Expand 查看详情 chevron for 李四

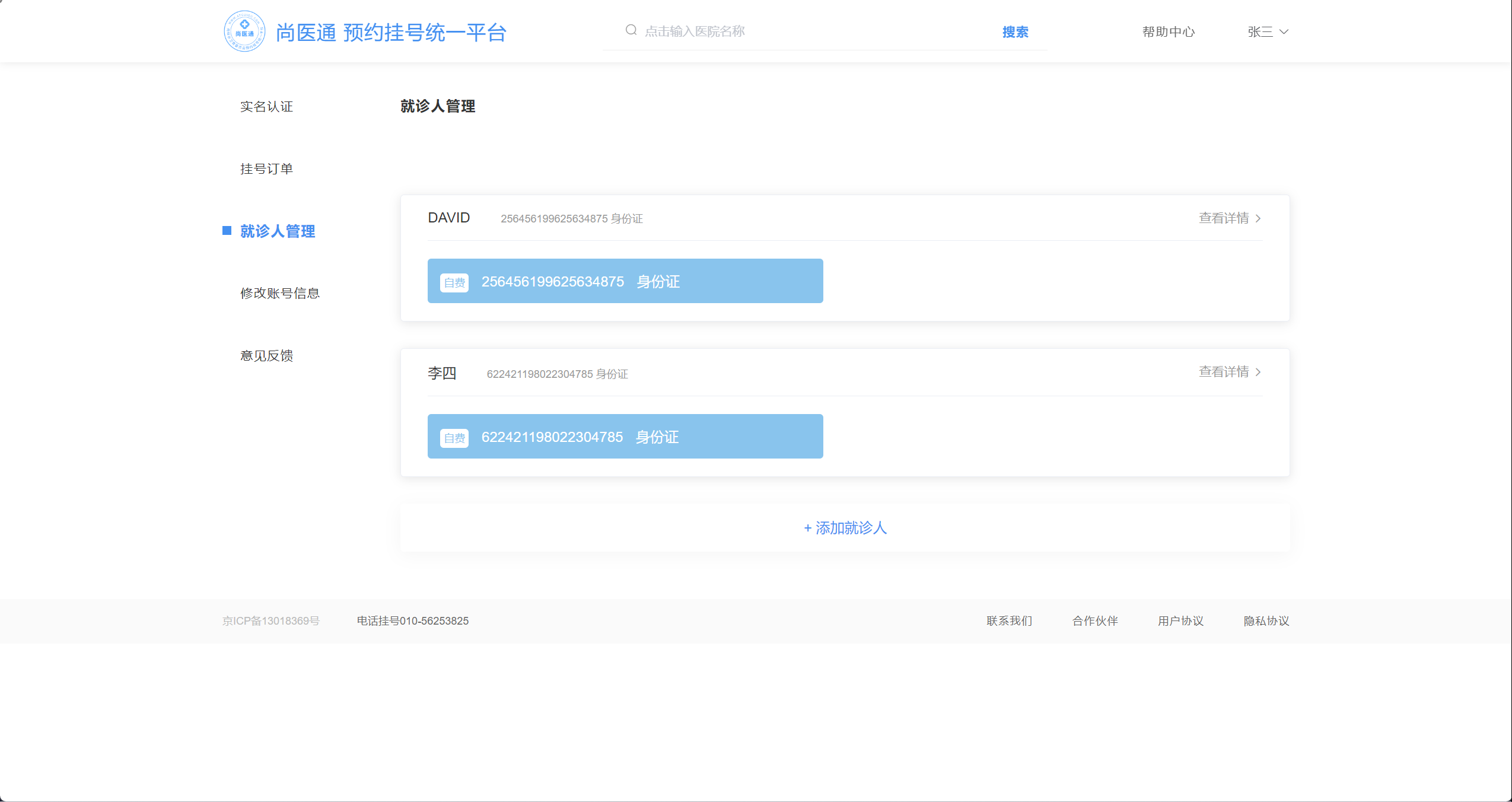[1258, 372]
